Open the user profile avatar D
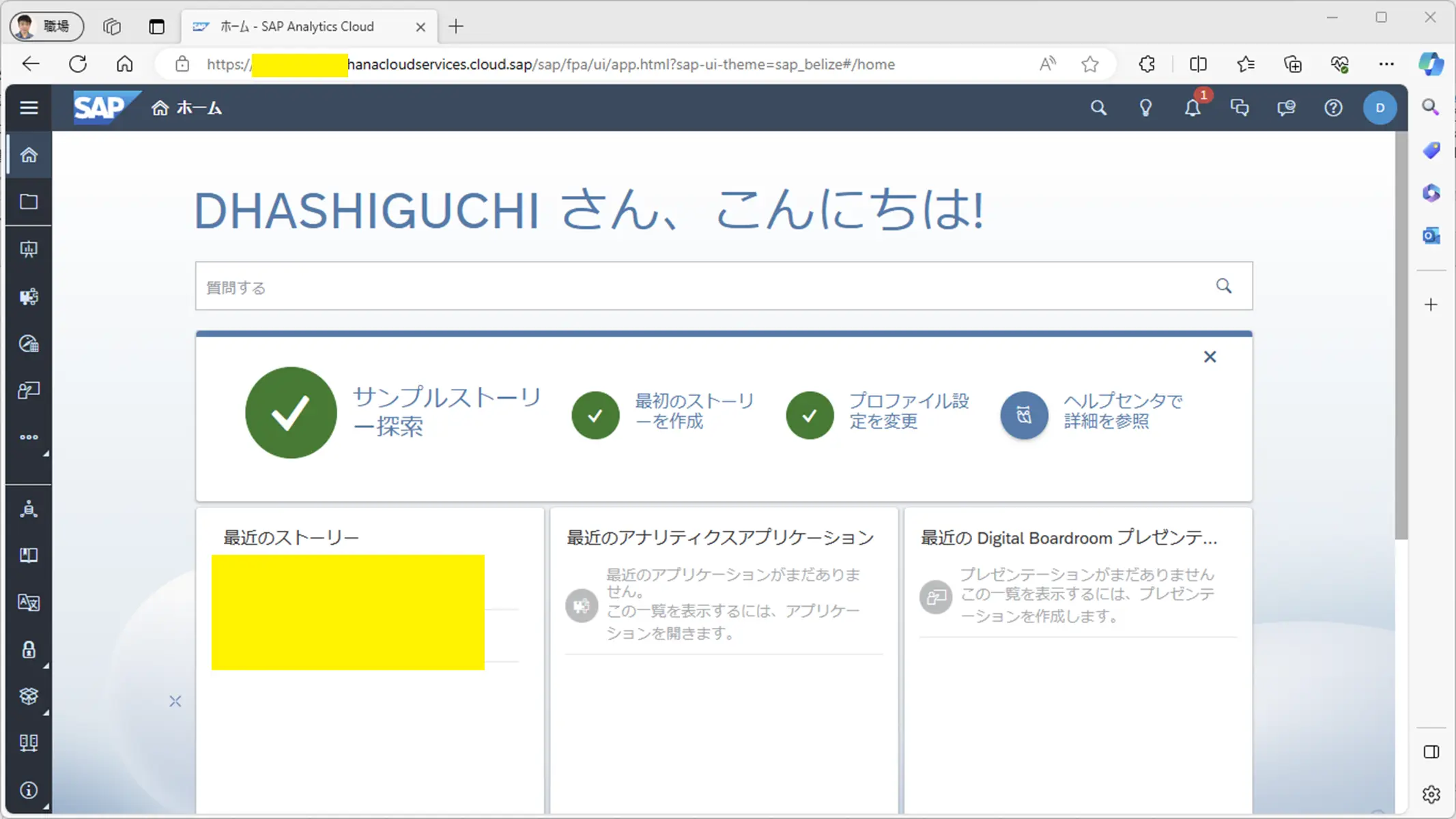 click(1380, 108)
